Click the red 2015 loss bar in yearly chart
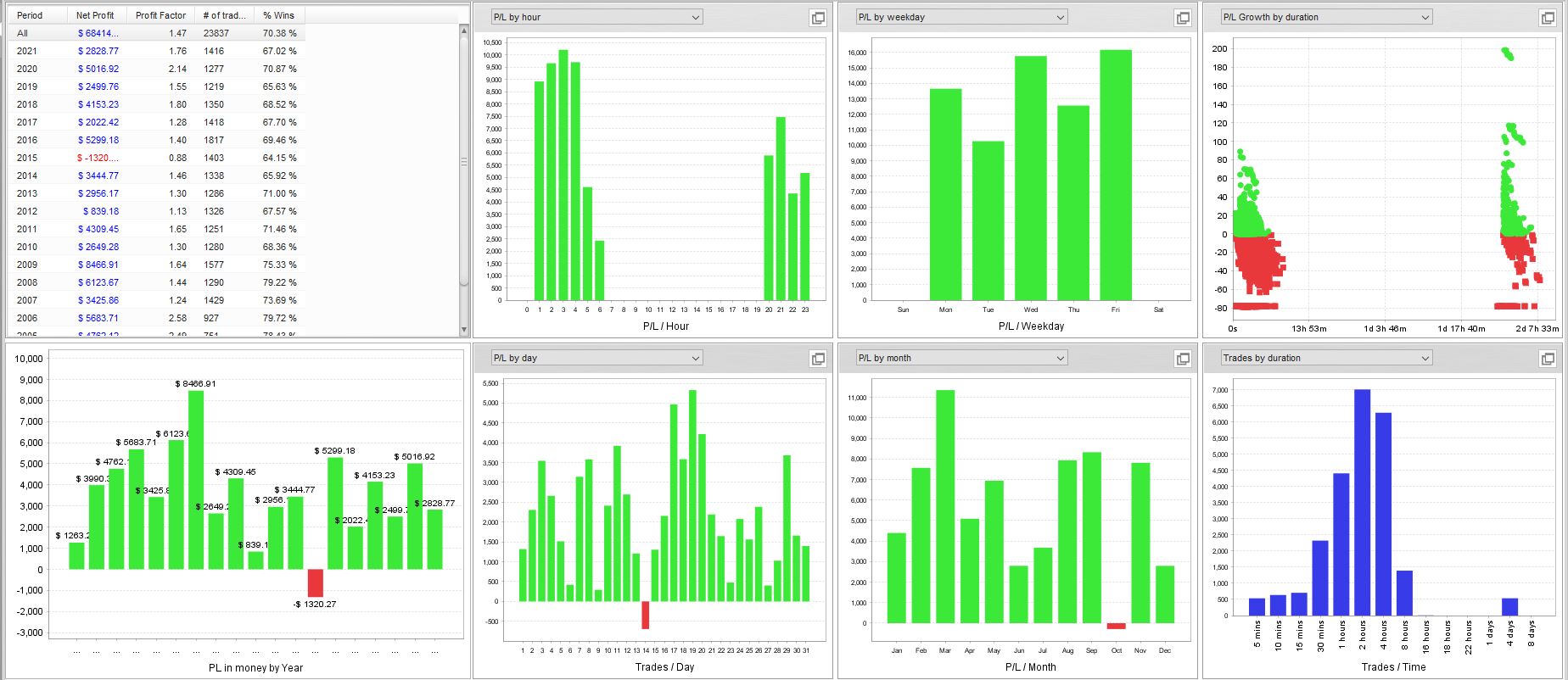 tap(316, 583)
